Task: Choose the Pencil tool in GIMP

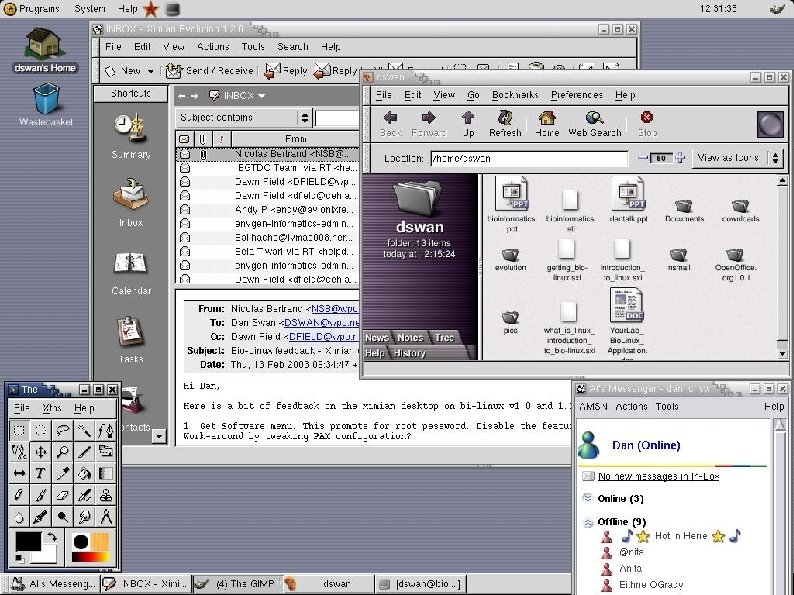Action: [x=19, y=495]
